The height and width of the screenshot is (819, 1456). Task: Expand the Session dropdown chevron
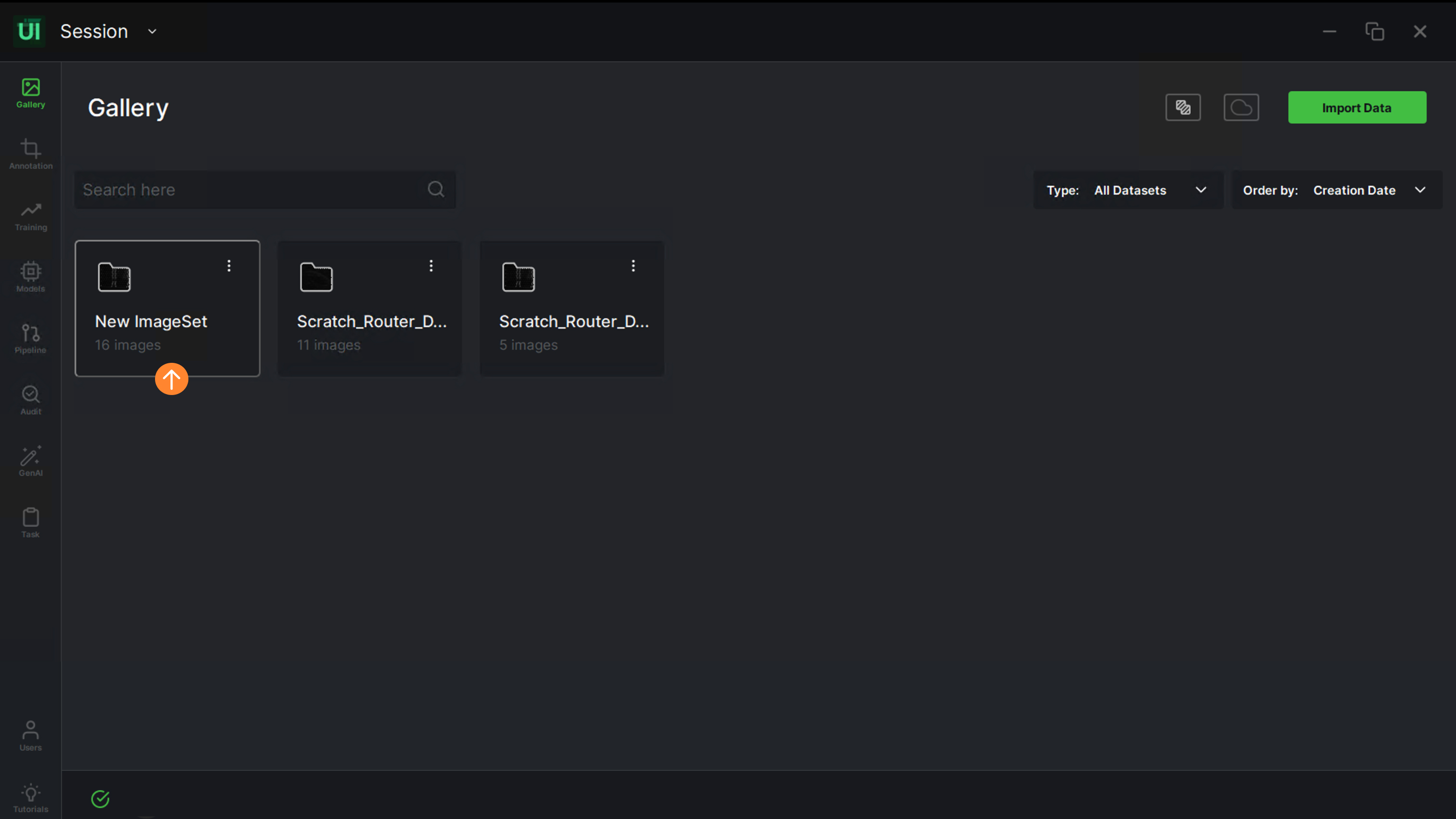(x=152, y=32)
